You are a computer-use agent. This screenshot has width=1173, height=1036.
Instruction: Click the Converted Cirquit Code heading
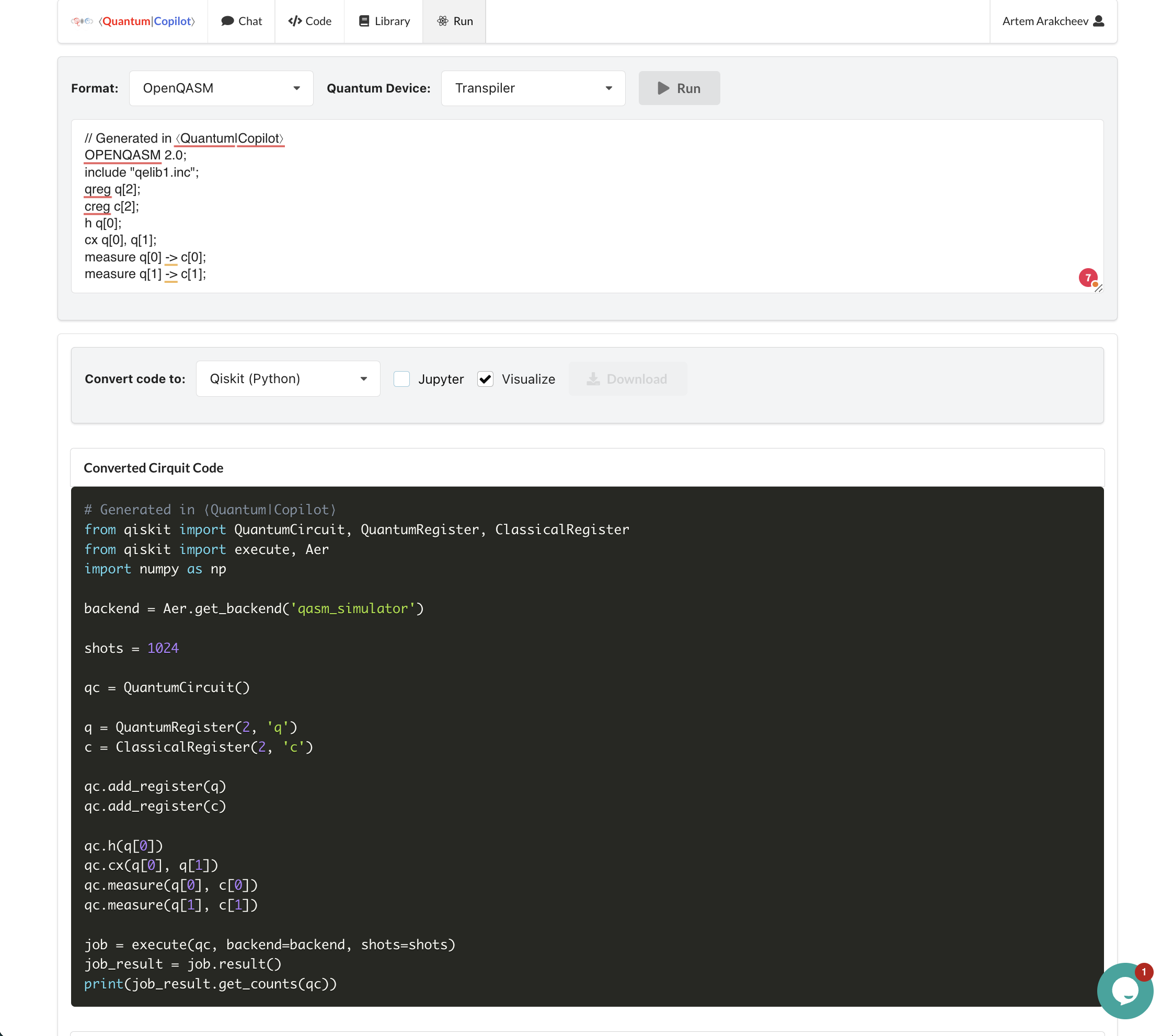point(153,468)
